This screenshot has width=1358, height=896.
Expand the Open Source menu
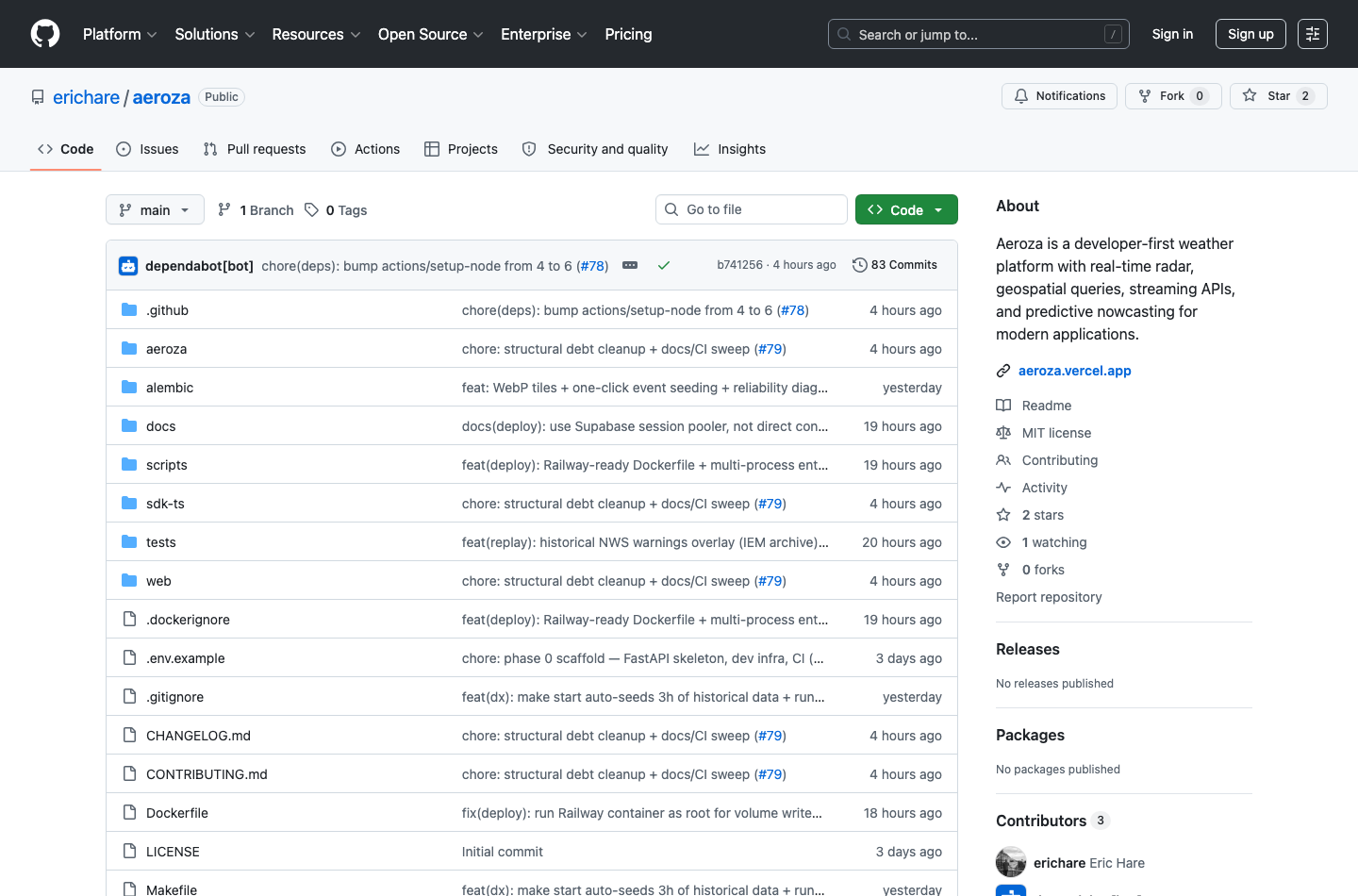[431, 34]
